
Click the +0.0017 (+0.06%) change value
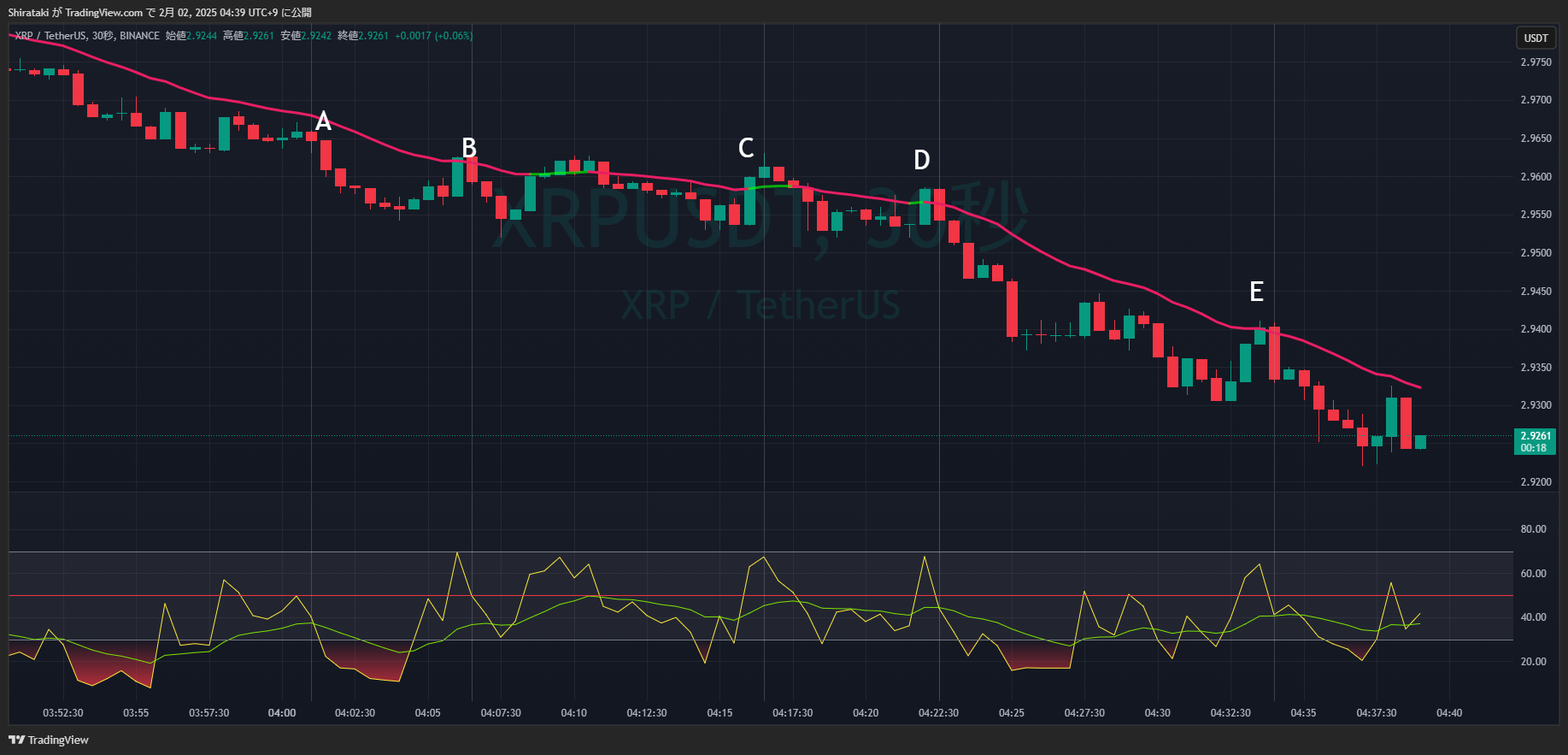[434, 36]
